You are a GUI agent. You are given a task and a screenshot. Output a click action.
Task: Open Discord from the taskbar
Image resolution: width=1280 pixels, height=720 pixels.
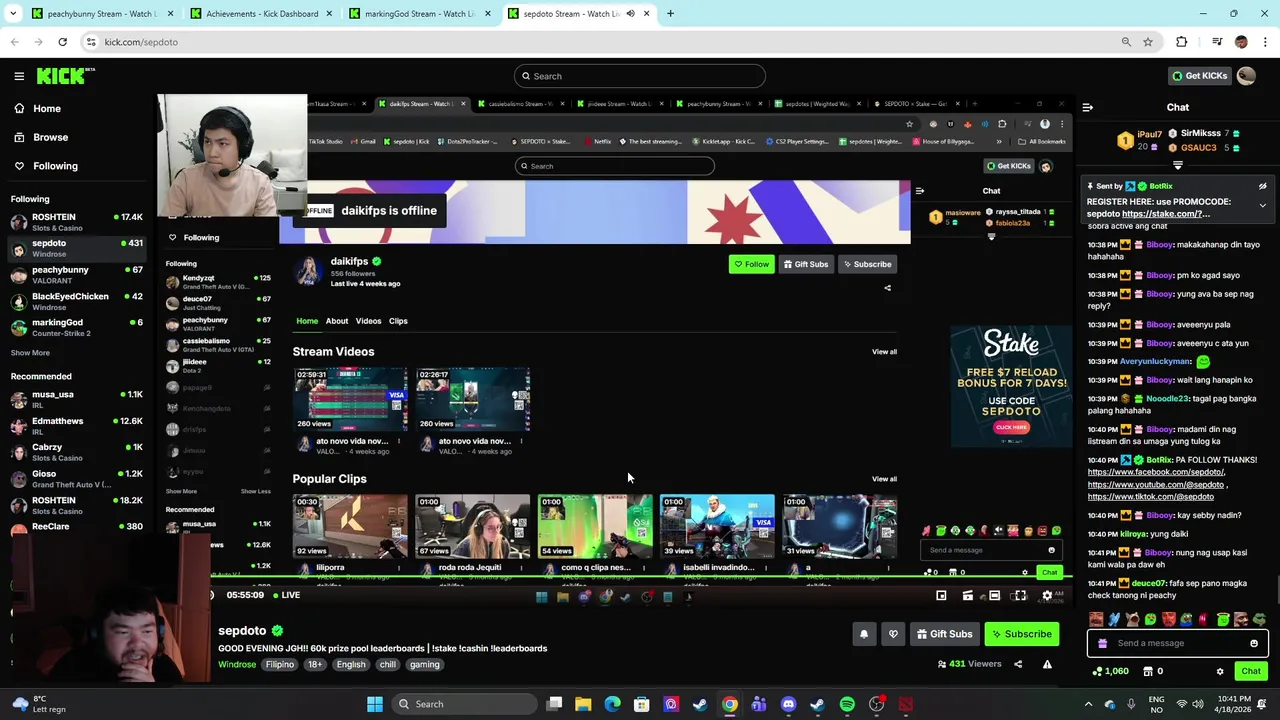pos(788,704)
